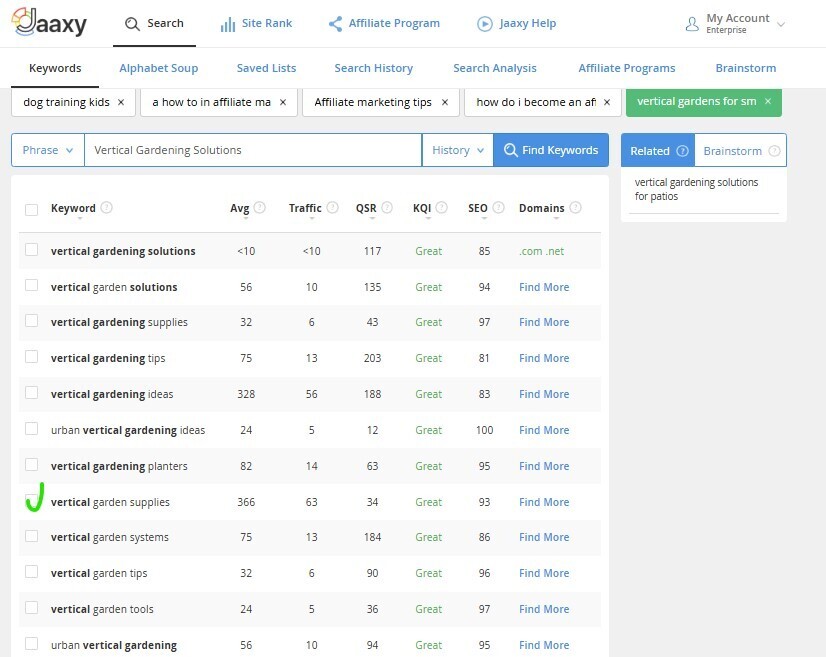Check the 'vertical garden tips' row checkbox
Image resolution: width=826 pixels, height=657 pixels.
tap(32, 572)
